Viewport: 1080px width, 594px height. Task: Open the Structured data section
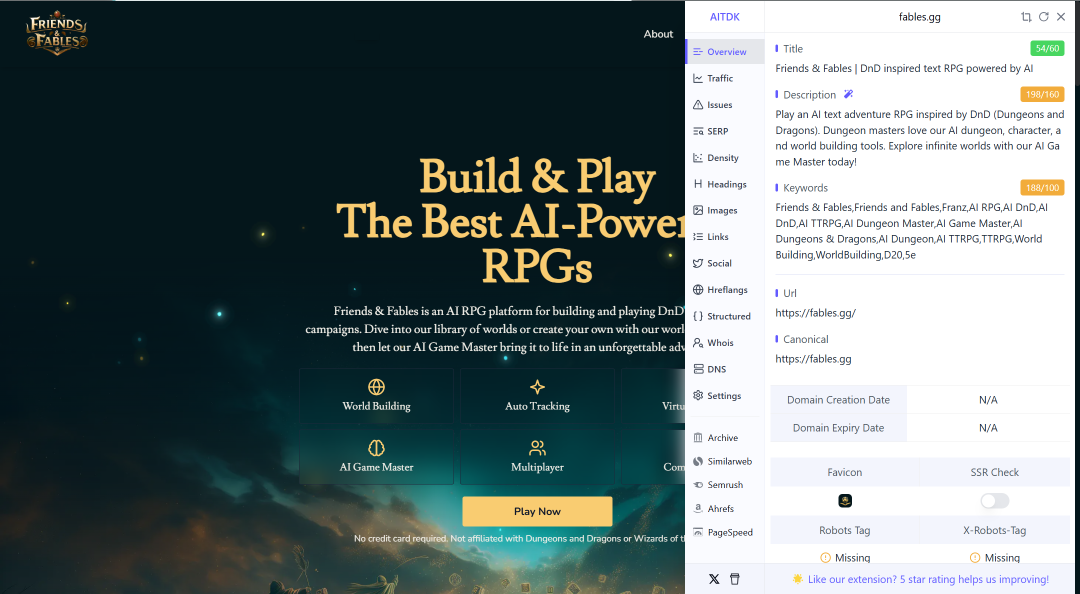click(x=725, y=316)
